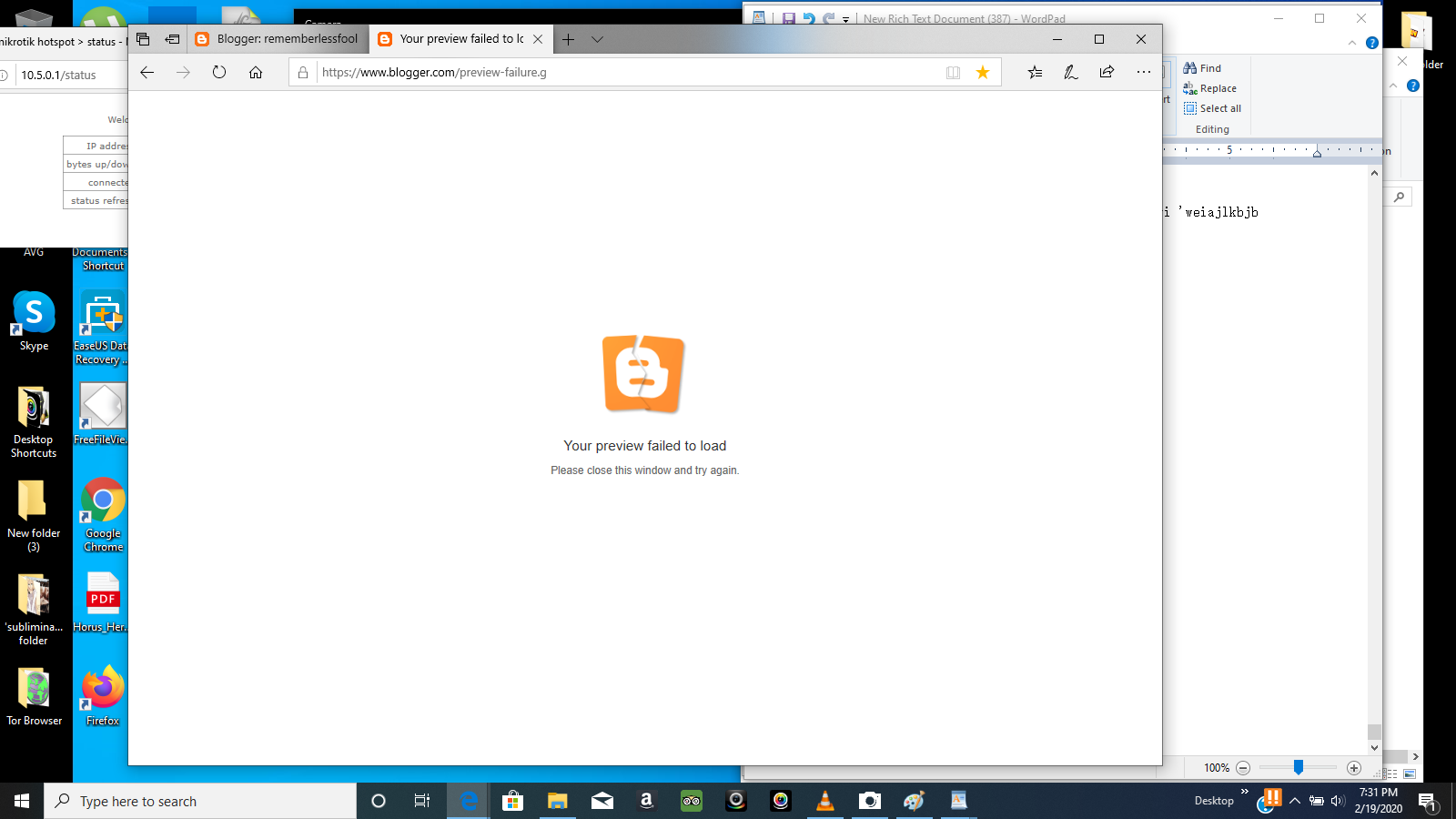This screenshot has width=1456, height=819.
Task: Open Firefox desktop shortcut
Action: (x=103, y=696)
